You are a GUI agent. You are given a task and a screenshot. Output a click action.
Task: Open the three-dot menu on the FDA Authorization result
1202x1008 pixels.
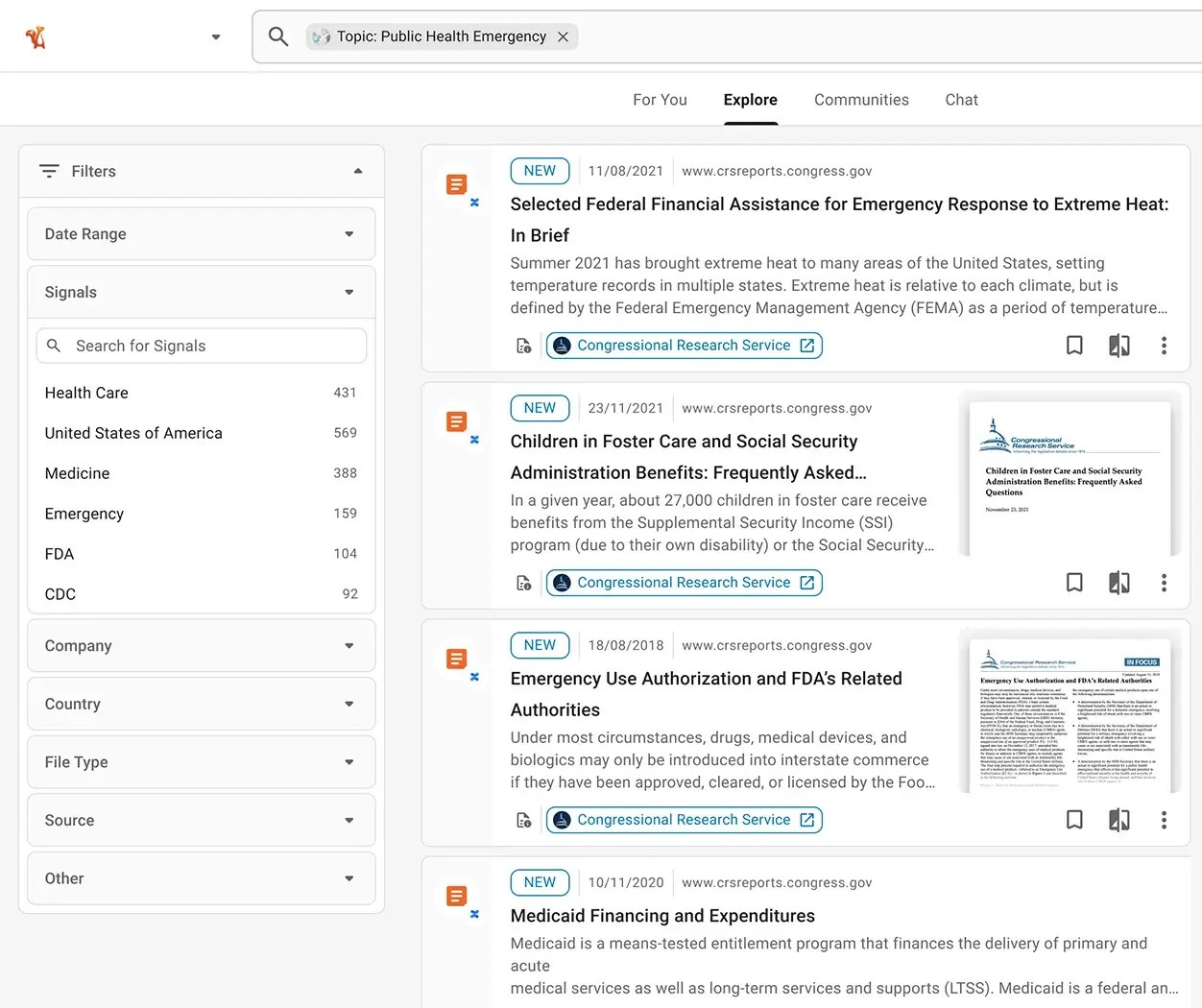1164,819
